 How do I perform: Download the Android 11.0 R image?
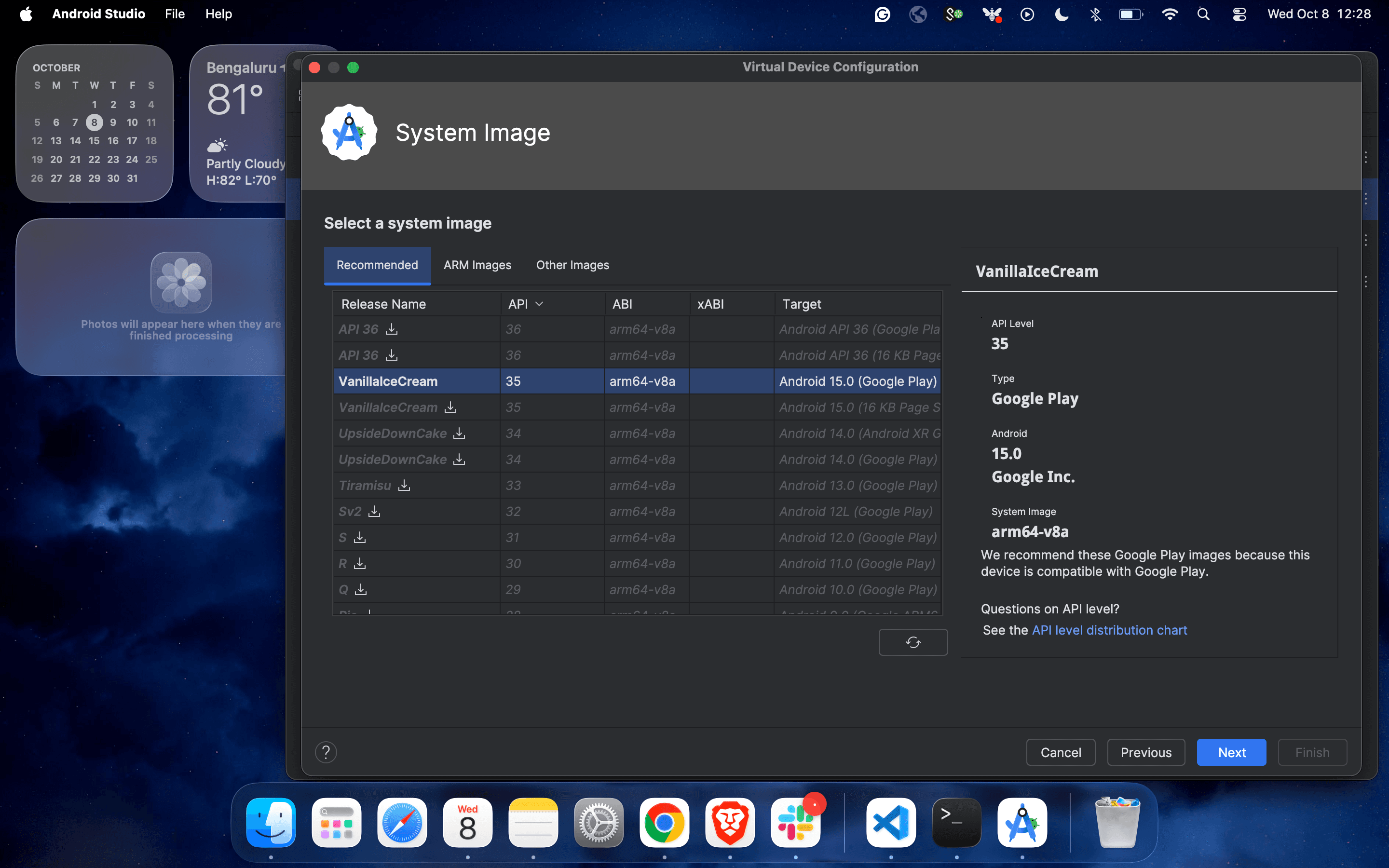point(360,563)
